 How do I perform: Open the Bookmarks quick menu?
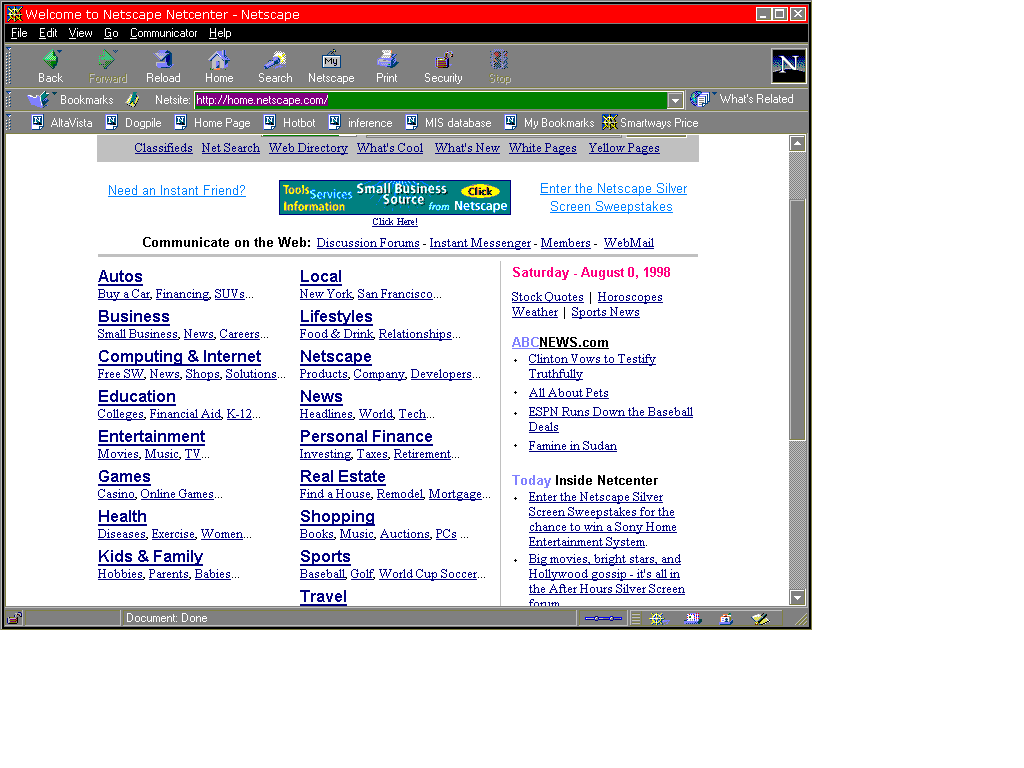point(72,100)
